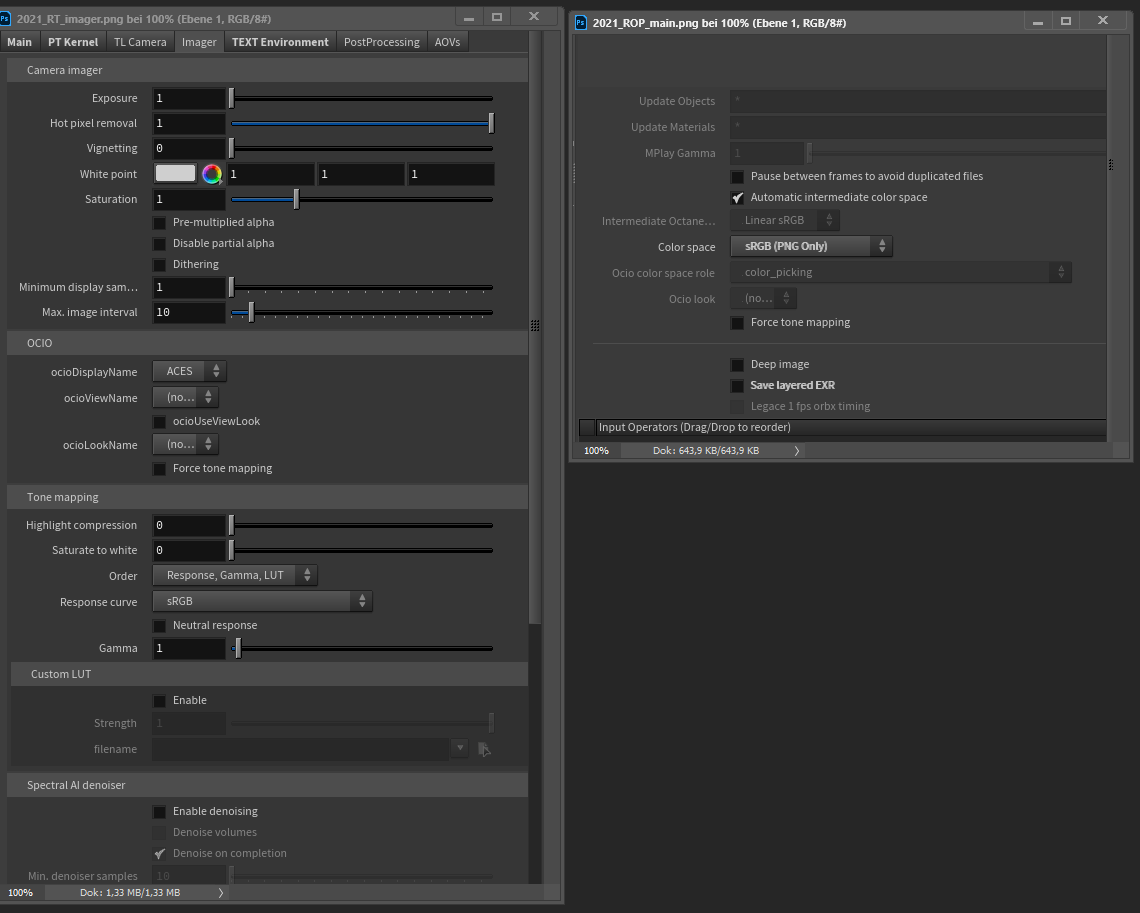Click status bar arrow in 2021_ROP_main window
Image resolution: width=1140 pixels, height=913 pixels.
click(x=797, y=451)
